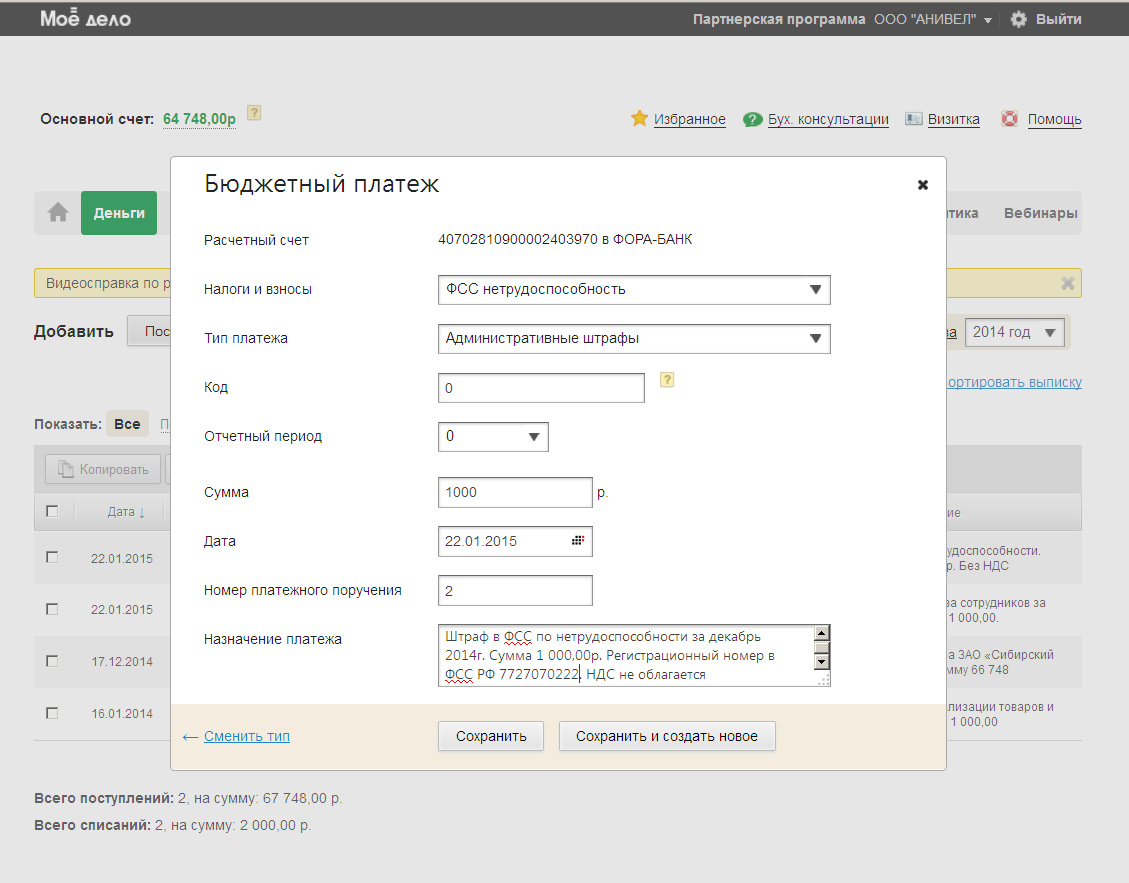Toggle the select-all checkbox in table header
The width and height of the screenshot is (1129, 883).
(x=53, y=511)
